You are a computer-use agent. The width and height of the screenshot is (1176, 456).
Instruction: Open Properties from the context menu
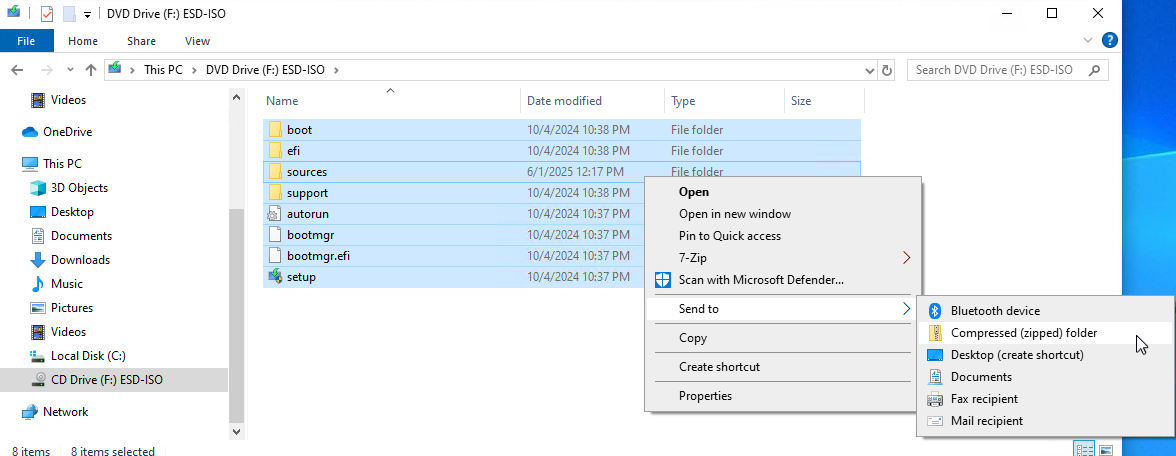point(782,395)
